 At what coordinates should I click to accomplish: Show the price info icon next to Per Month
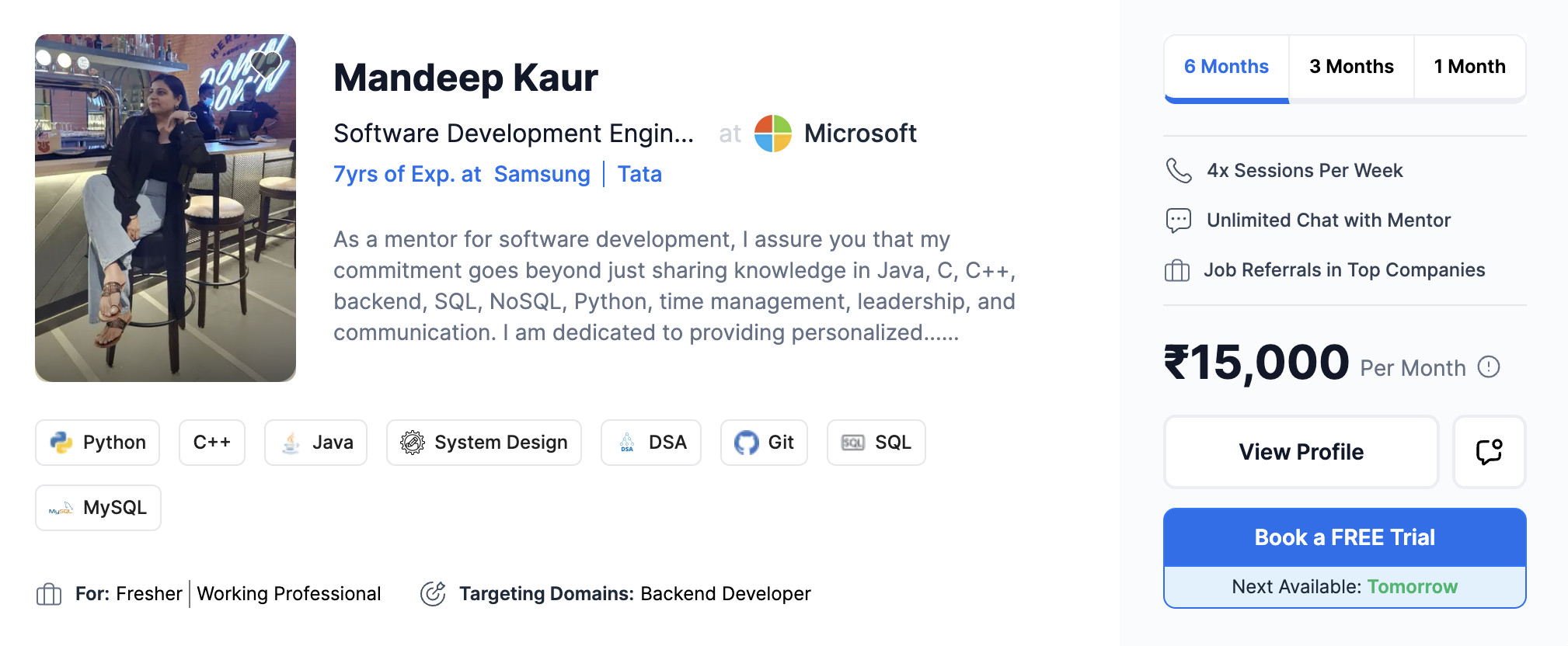click(1489, 366)
